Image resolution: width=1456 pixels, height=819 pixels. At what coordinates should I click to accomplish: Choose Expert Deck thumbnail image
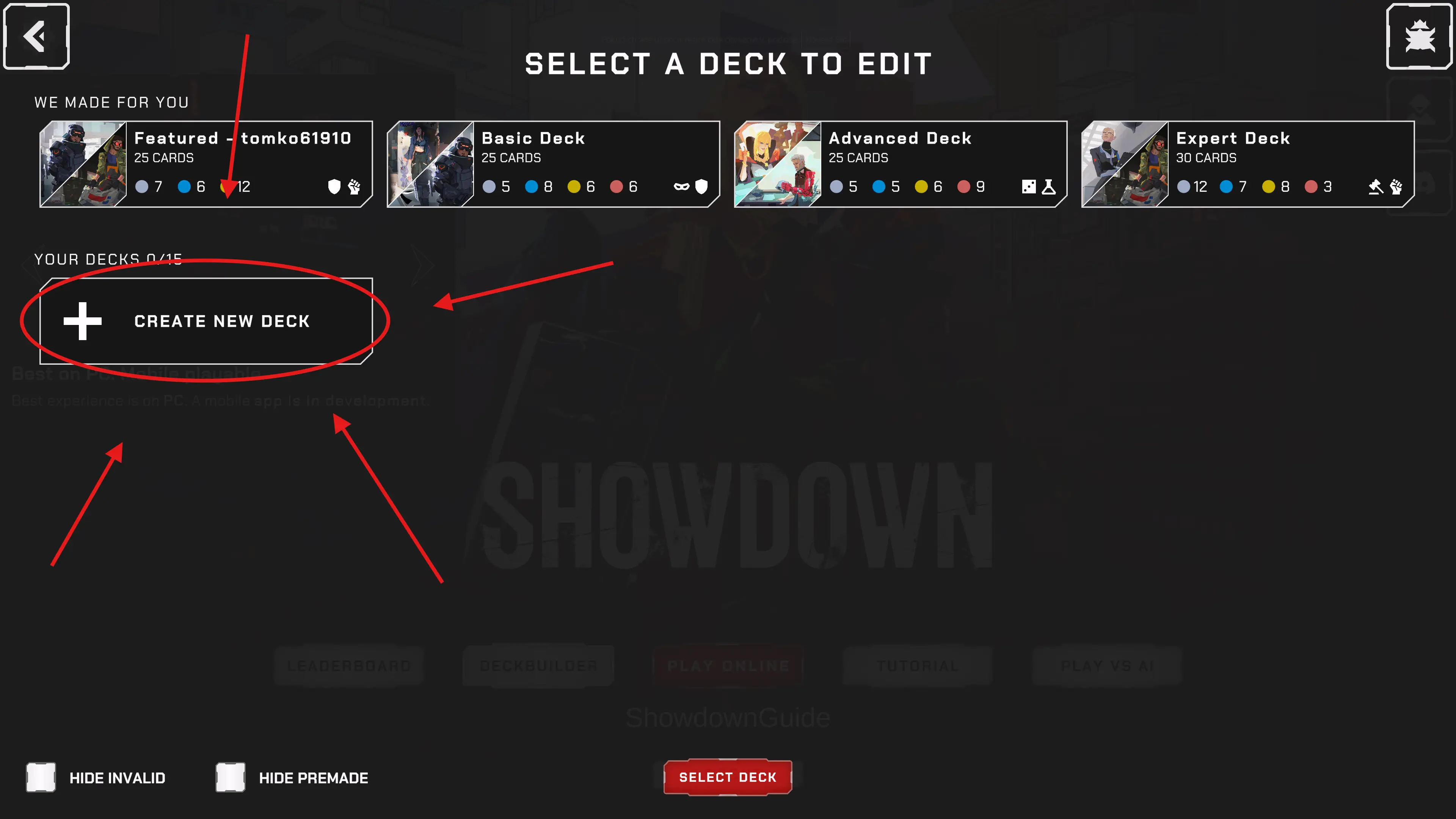click(1125, 164)
